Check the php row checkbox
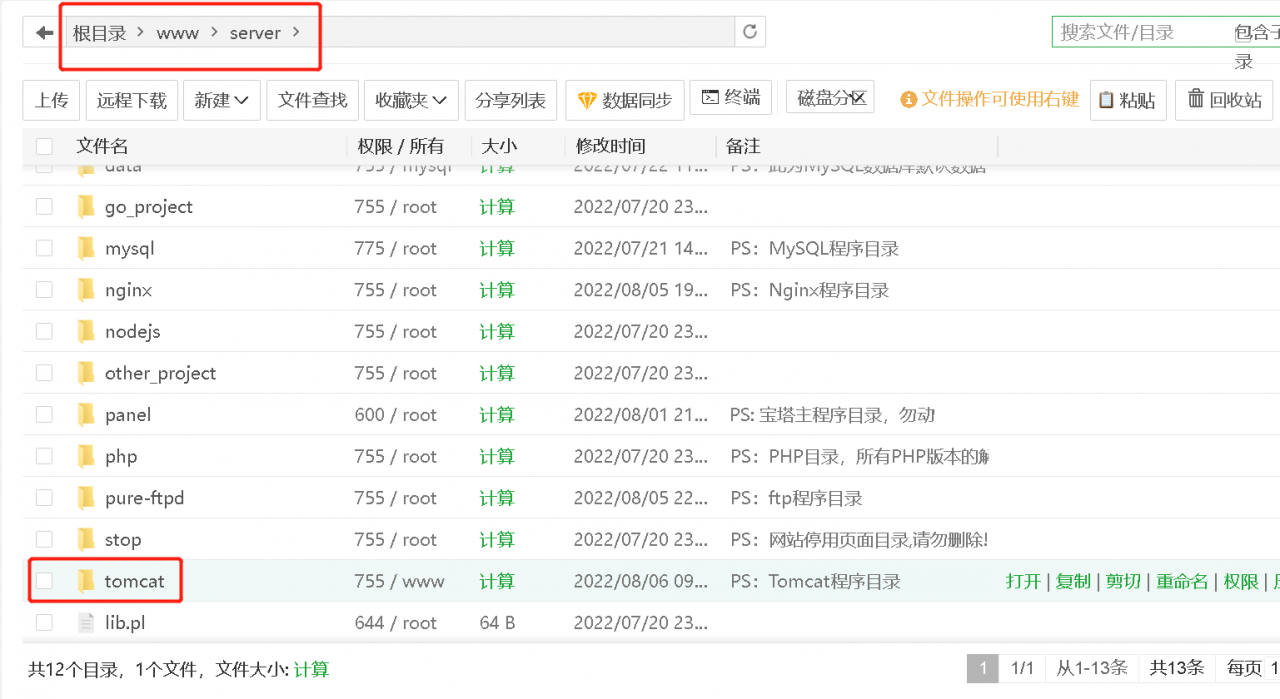 [x=44, y=456]
